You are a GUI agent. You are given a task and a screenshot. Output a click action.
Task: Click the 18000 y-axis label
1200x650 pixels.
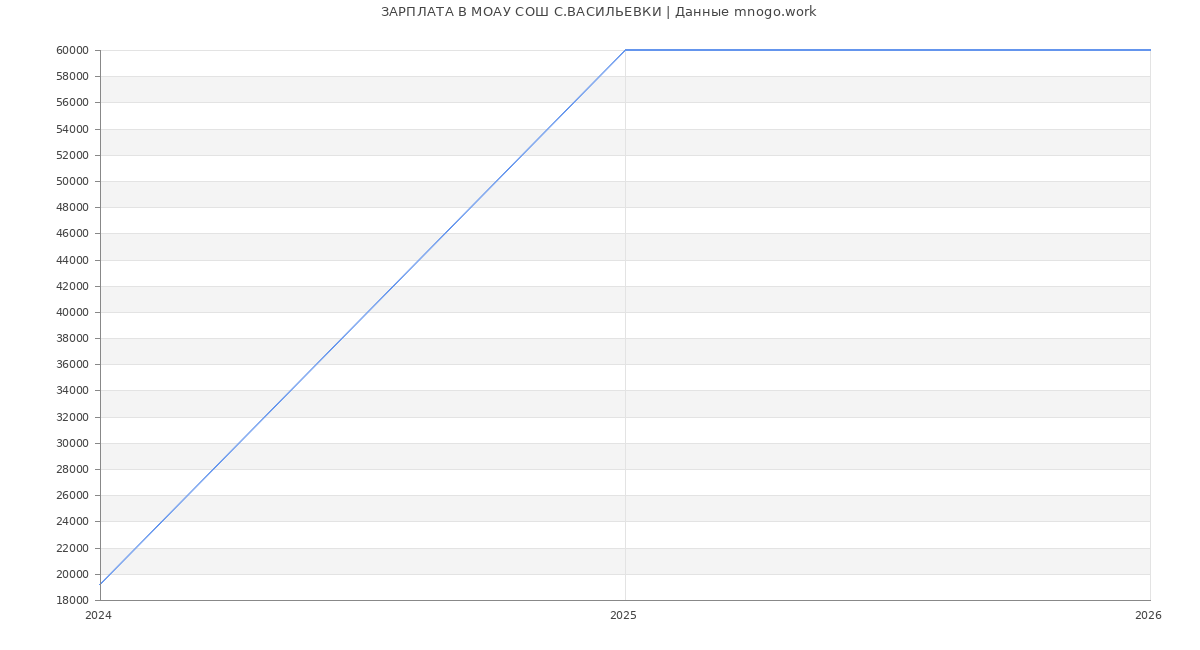pos(72,601)
